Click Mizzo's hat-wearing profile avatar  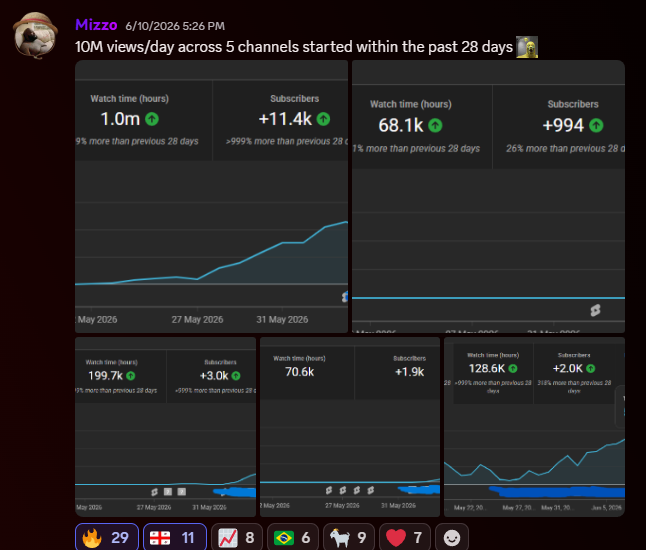(x=35, y=35)
